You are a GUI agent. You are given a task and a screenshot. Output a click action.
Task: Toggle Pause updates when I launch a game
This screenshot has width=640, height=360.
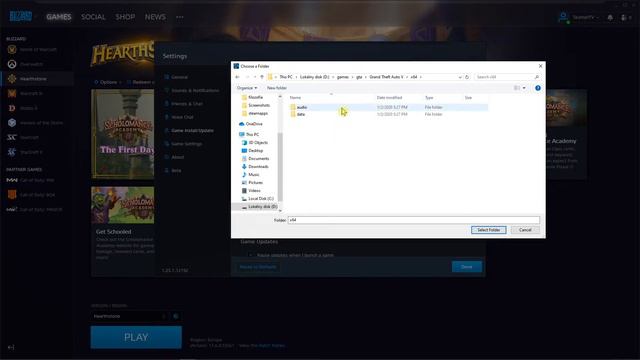[250, 255]
